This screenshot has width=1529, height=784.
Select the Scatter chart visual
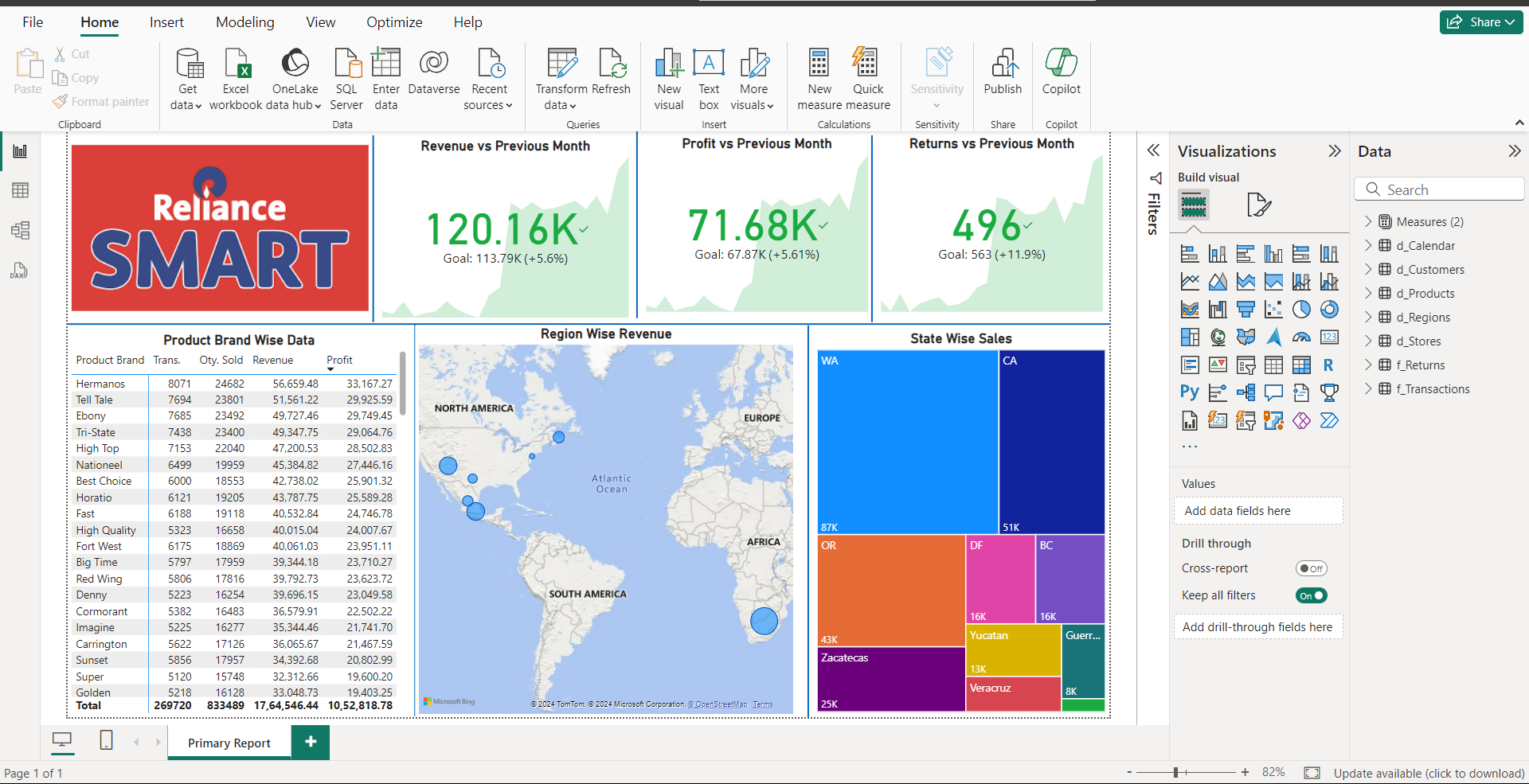click(x=1273, y=310)
